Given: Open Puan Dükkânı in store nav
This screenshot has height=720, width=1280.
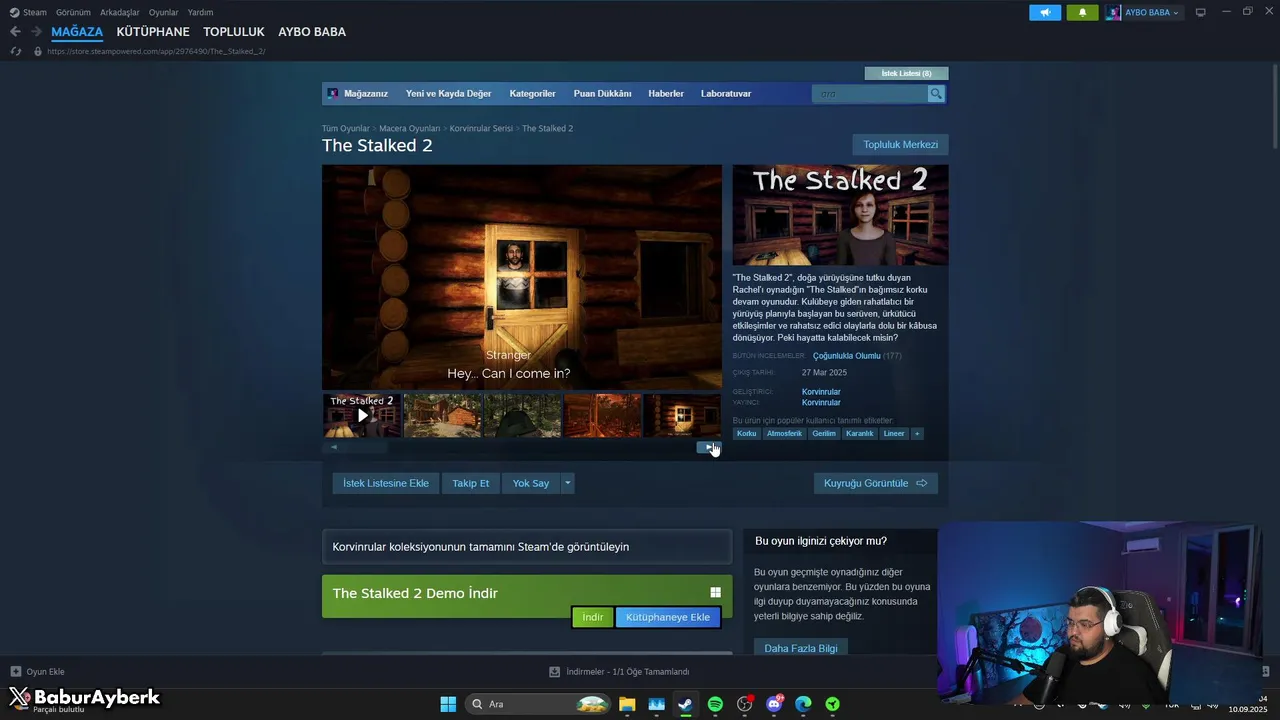Looking at the screenshot, I should (x=602, y=93).
